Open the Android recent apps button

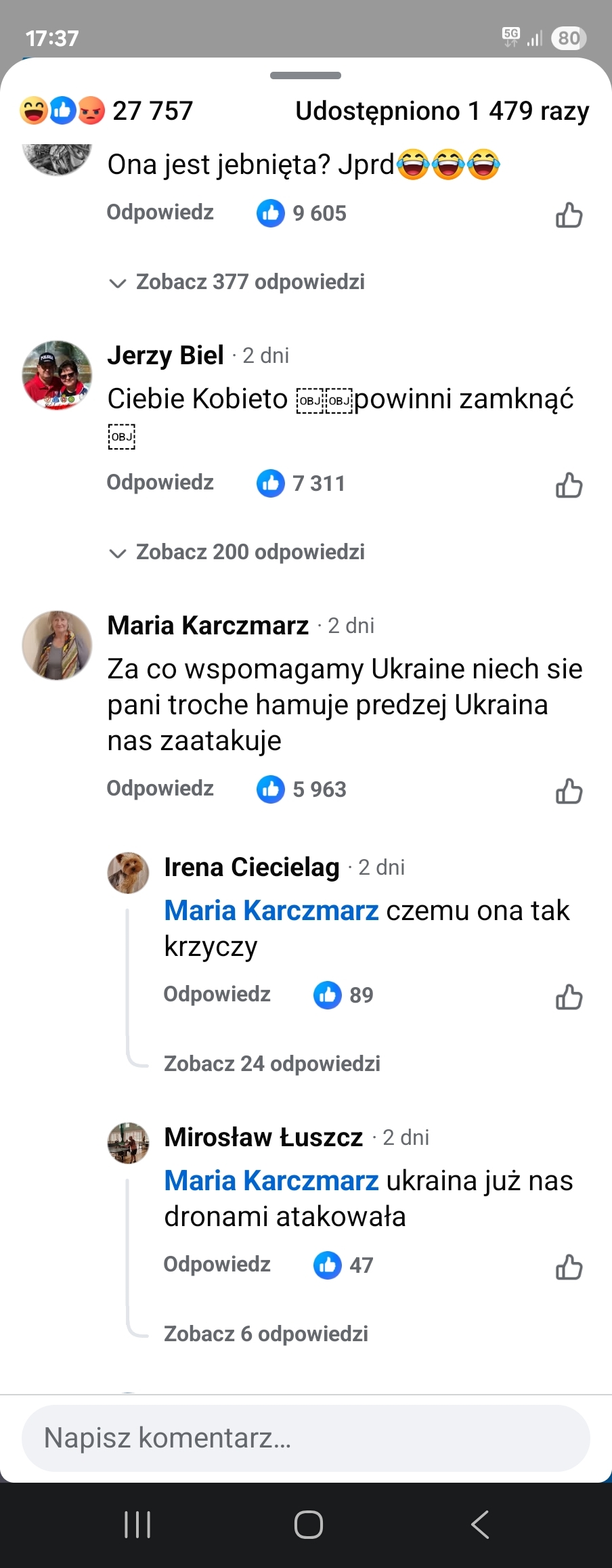click(137, 1525)
